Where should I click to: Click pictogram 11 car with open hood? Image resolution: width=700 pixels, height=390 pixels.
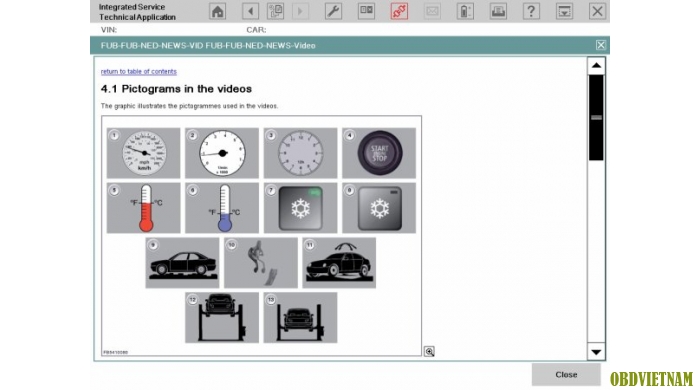pyautogui.click(x=339, y=263)
